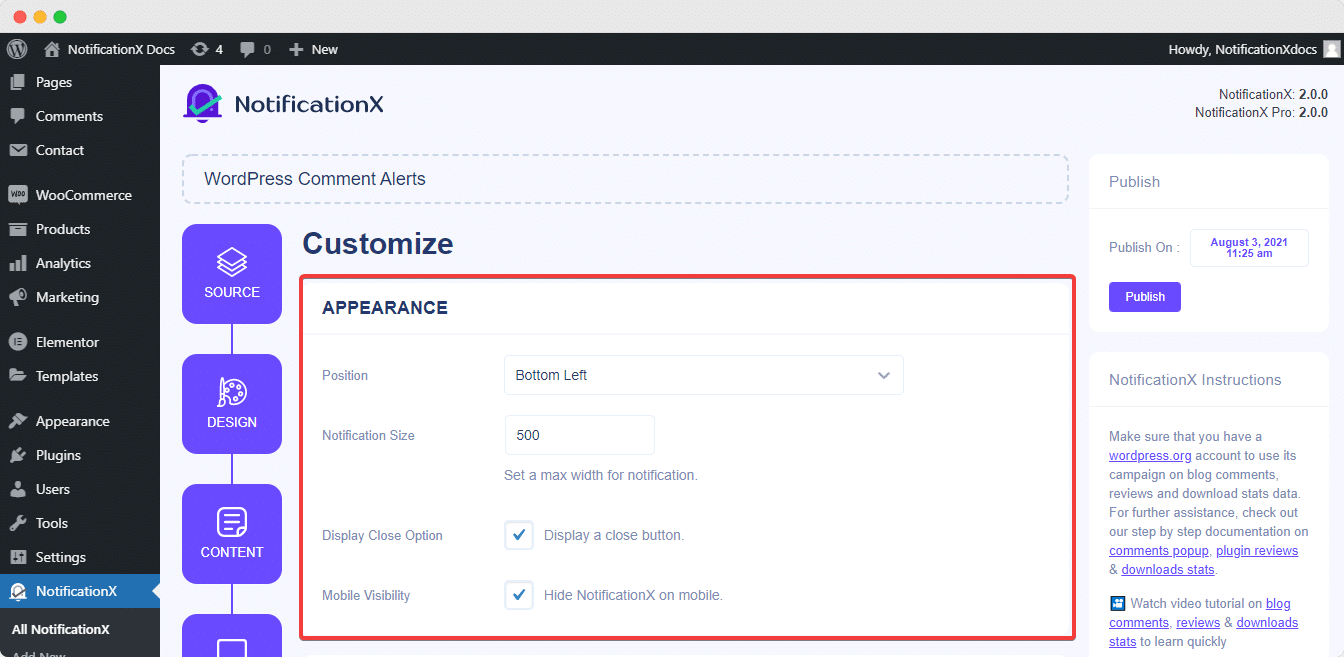Viewport: 1344px width, 657px height.
Task: Click the WordPress logo in admin bar
Action: point(17,49)
